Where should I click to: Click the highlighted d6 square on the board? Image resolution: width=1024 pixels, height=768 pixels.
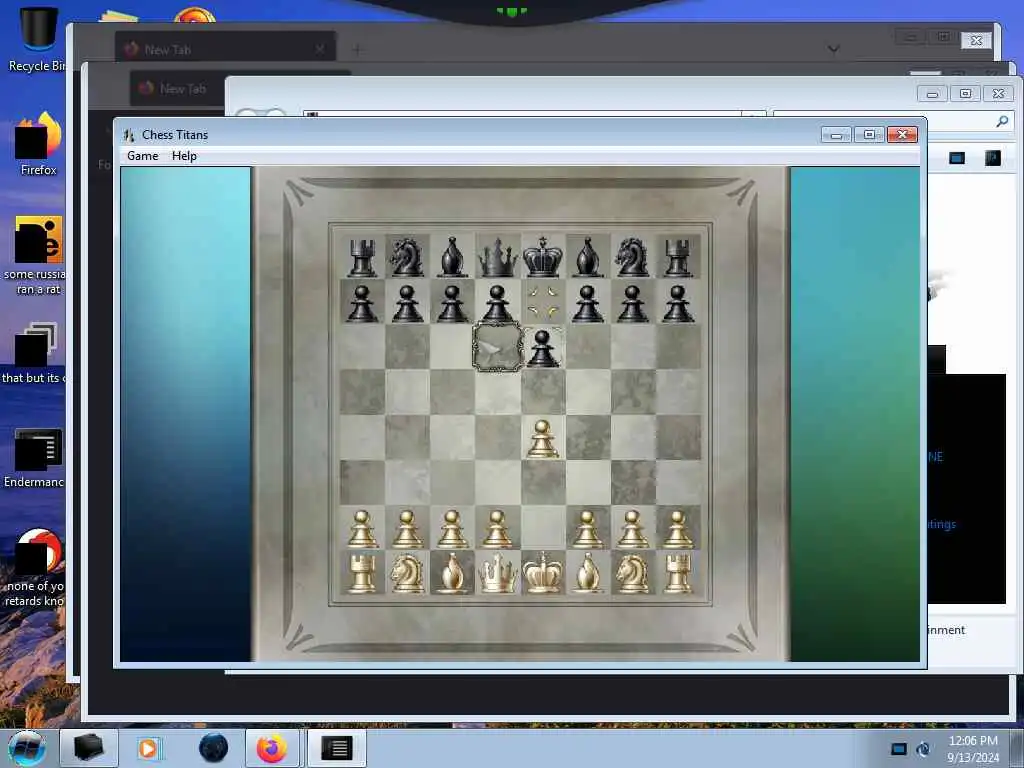coord(498,347)
